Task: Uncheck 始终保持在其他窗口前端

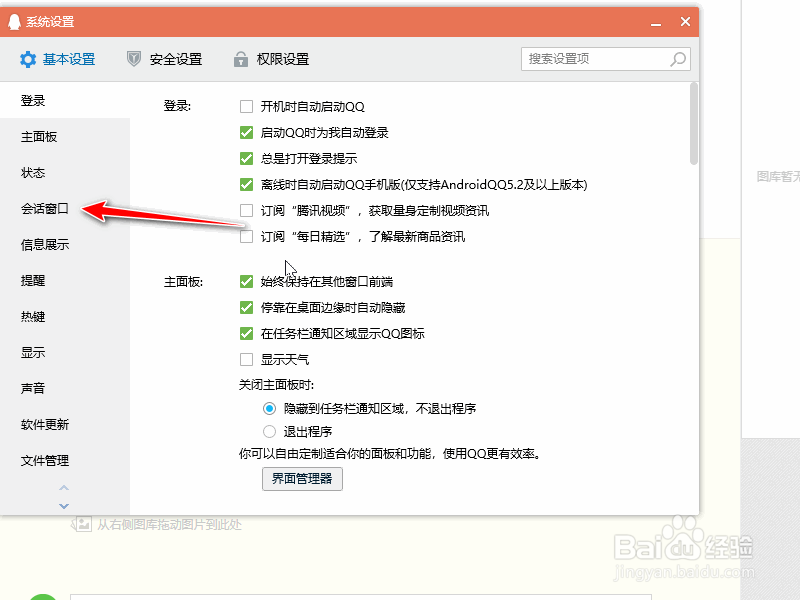Action: click(x=246, y=282)
